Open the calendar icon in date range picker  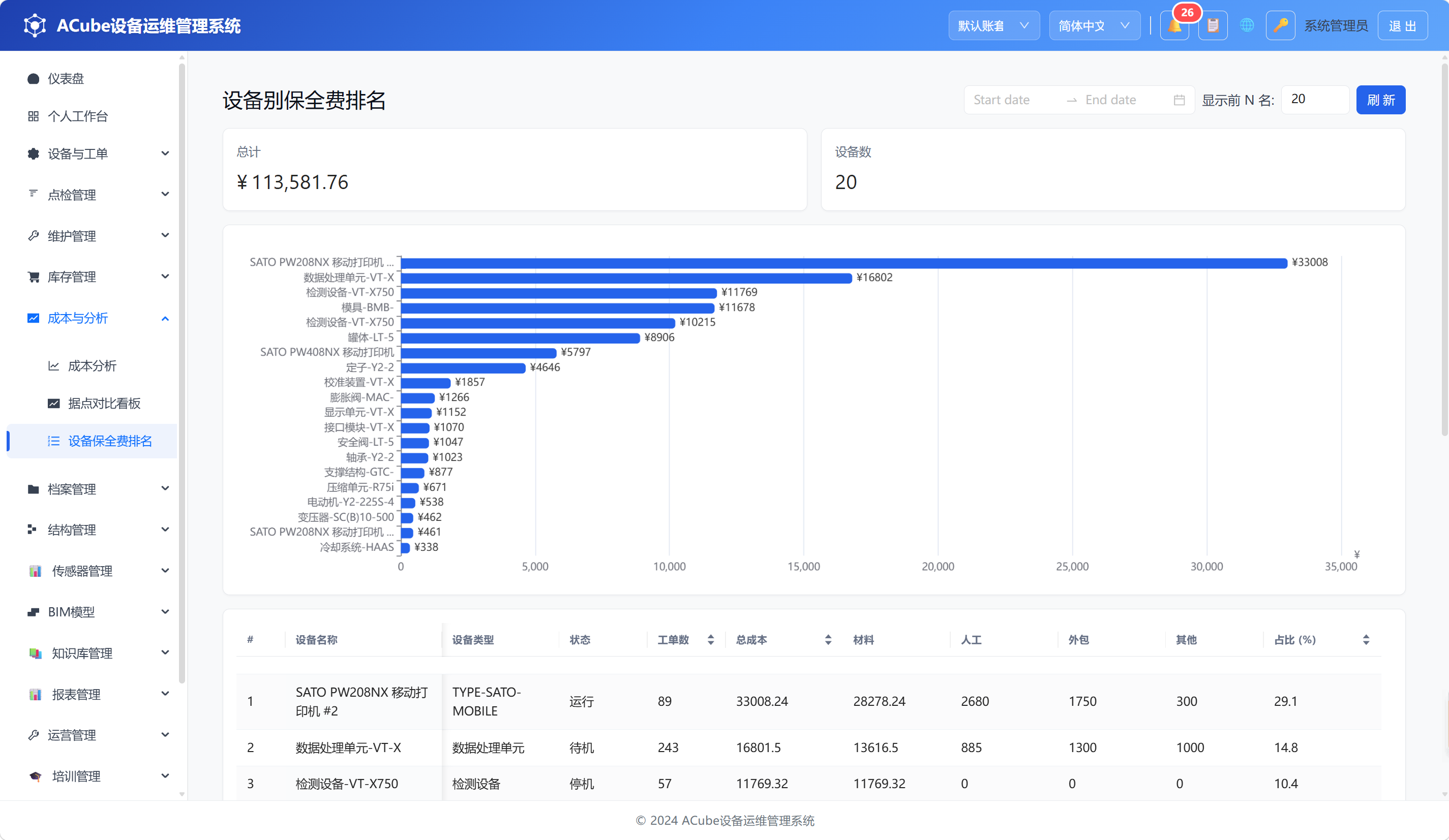(1179, 100)
